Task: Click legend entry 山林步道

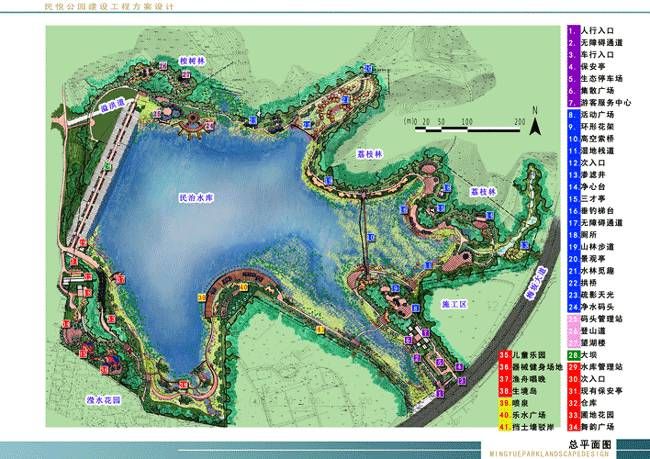Action: 592,247
